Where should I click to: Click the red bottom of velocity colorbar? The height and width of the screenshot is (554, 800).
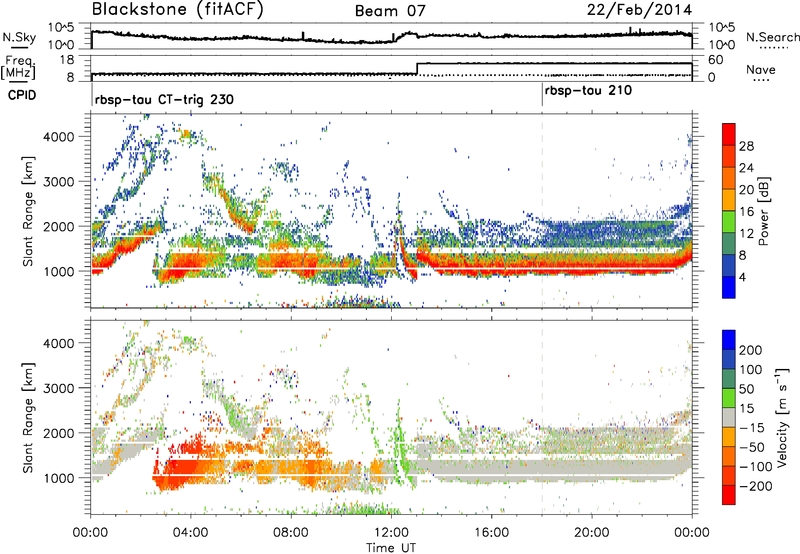tap(729, 495)
